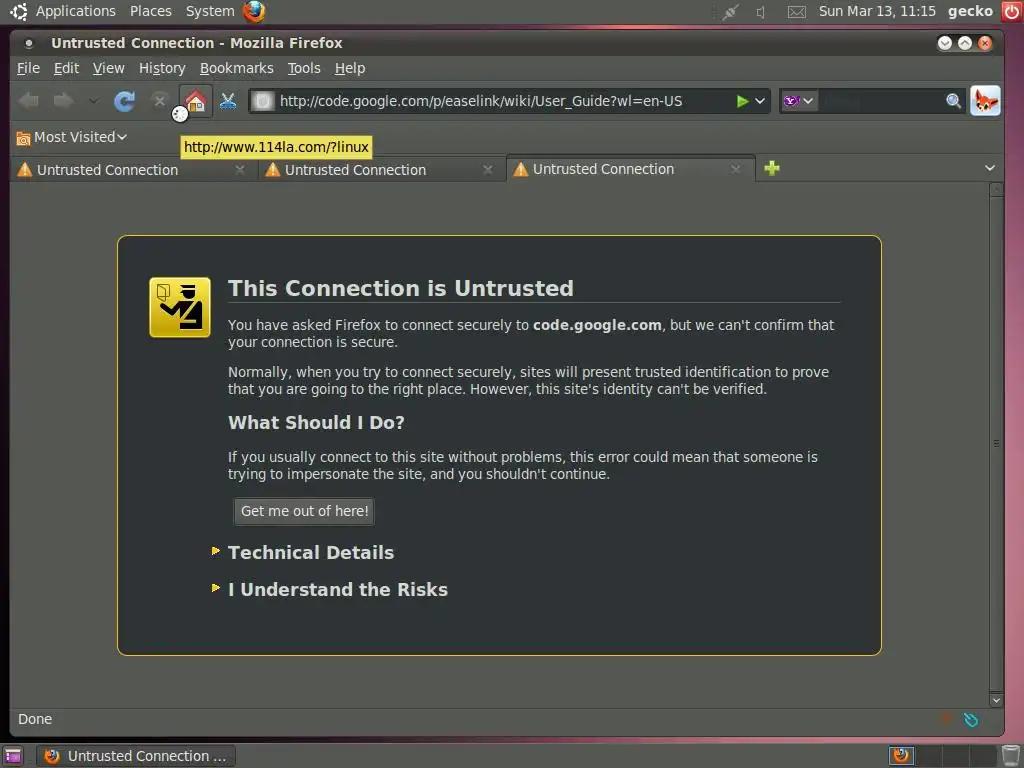Open the URL bar history dropdown
Viewport: 1024px width, 768px height.
760,101
